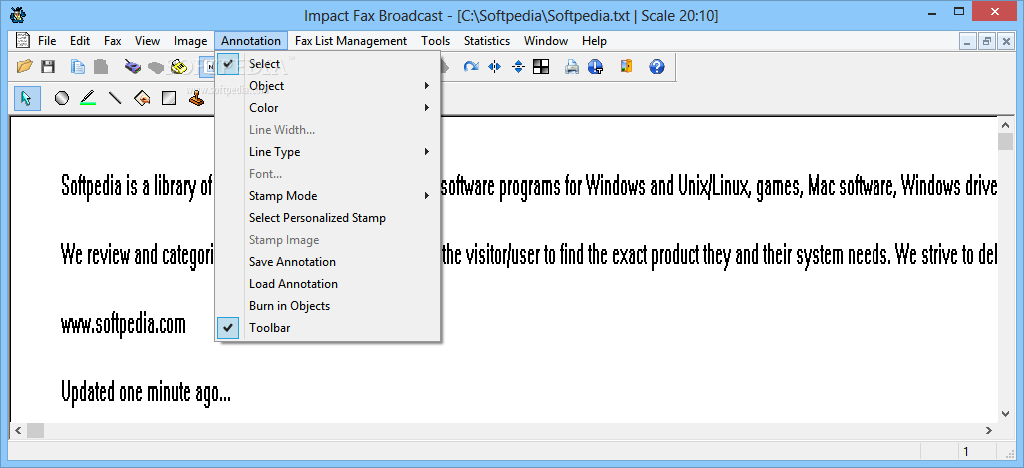Screen dimensions: 1024x468
Task: Click the blue rotate arrow icon
Action: click(471, 66)
